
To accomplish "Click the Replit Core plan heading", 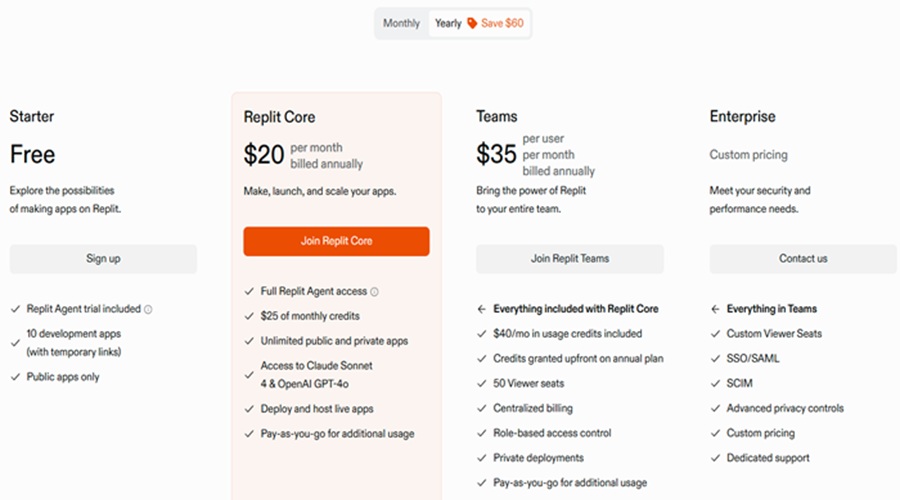I will pos(280,117).
